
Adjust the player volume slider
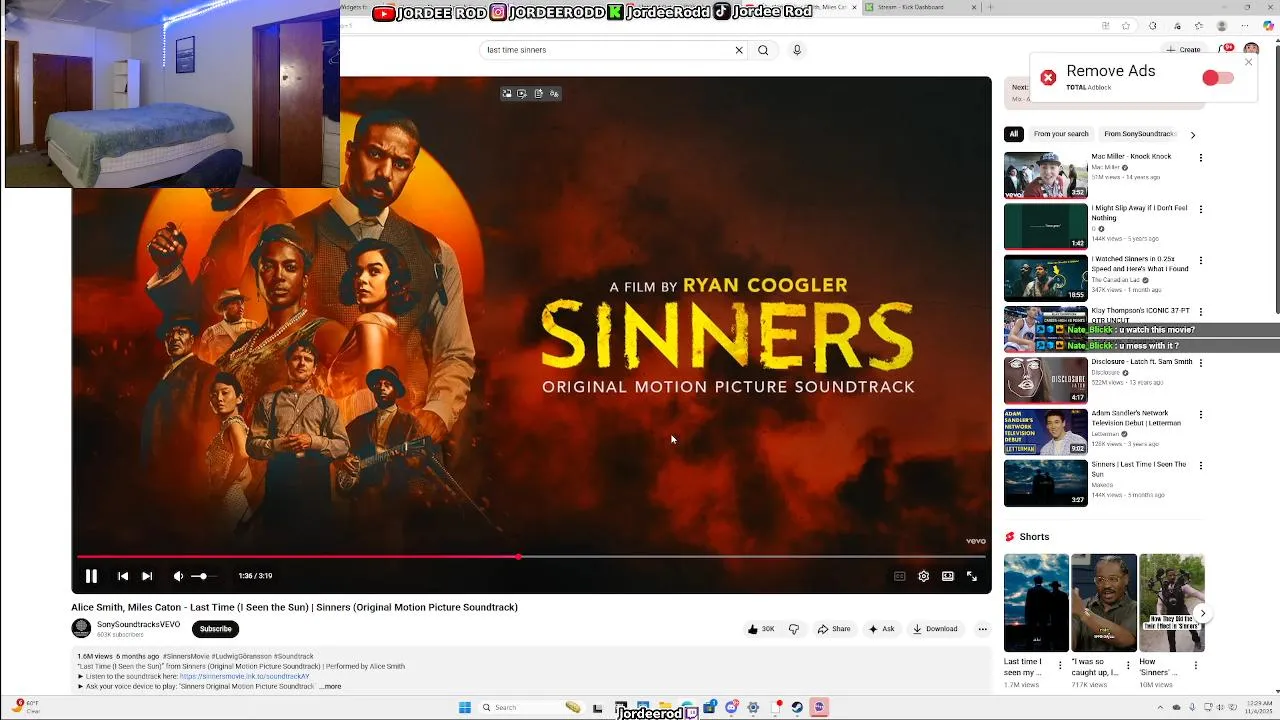coord(203,576)
